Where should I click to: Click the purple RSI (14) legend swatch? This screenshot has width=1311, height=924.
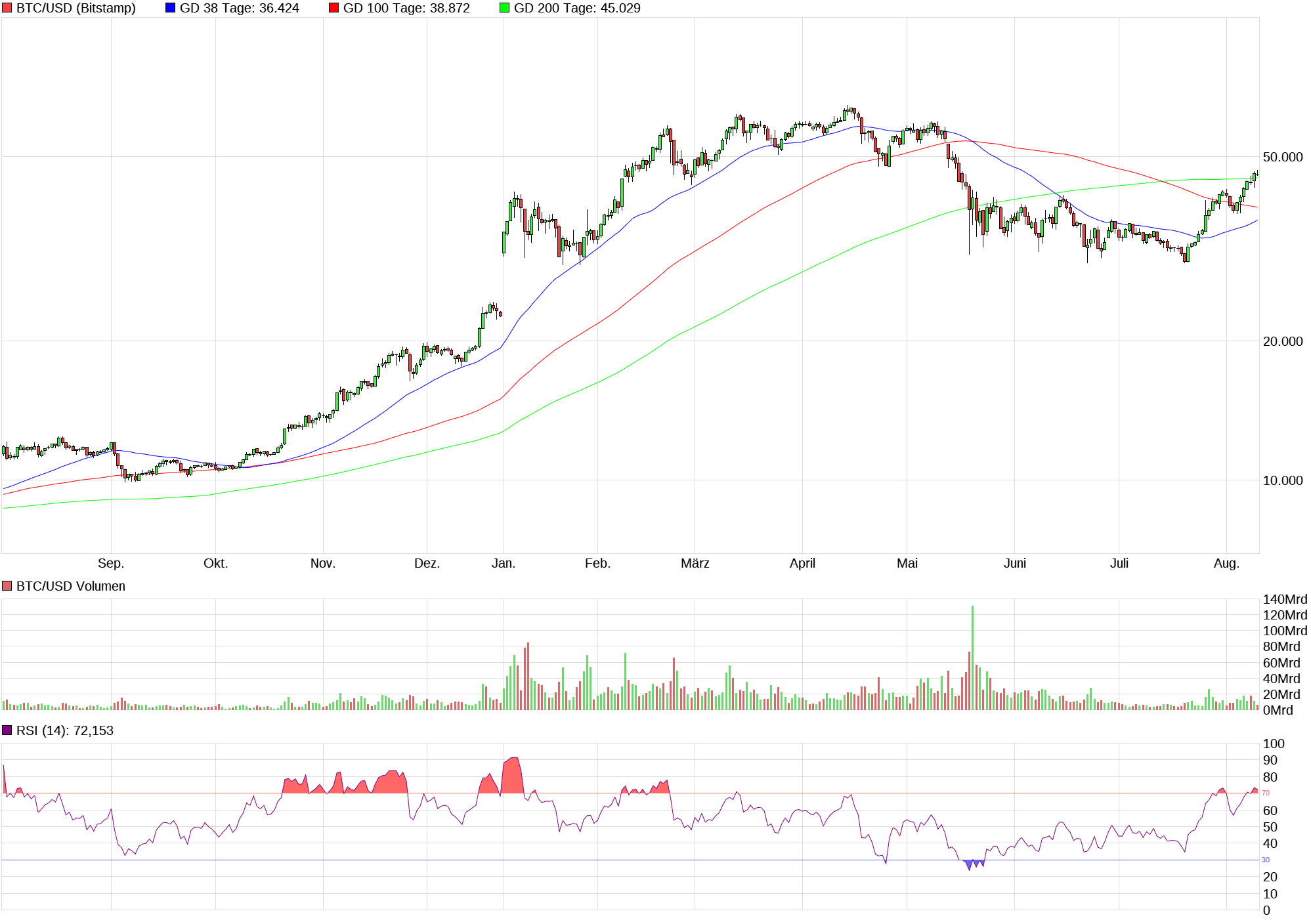point(7,730)
